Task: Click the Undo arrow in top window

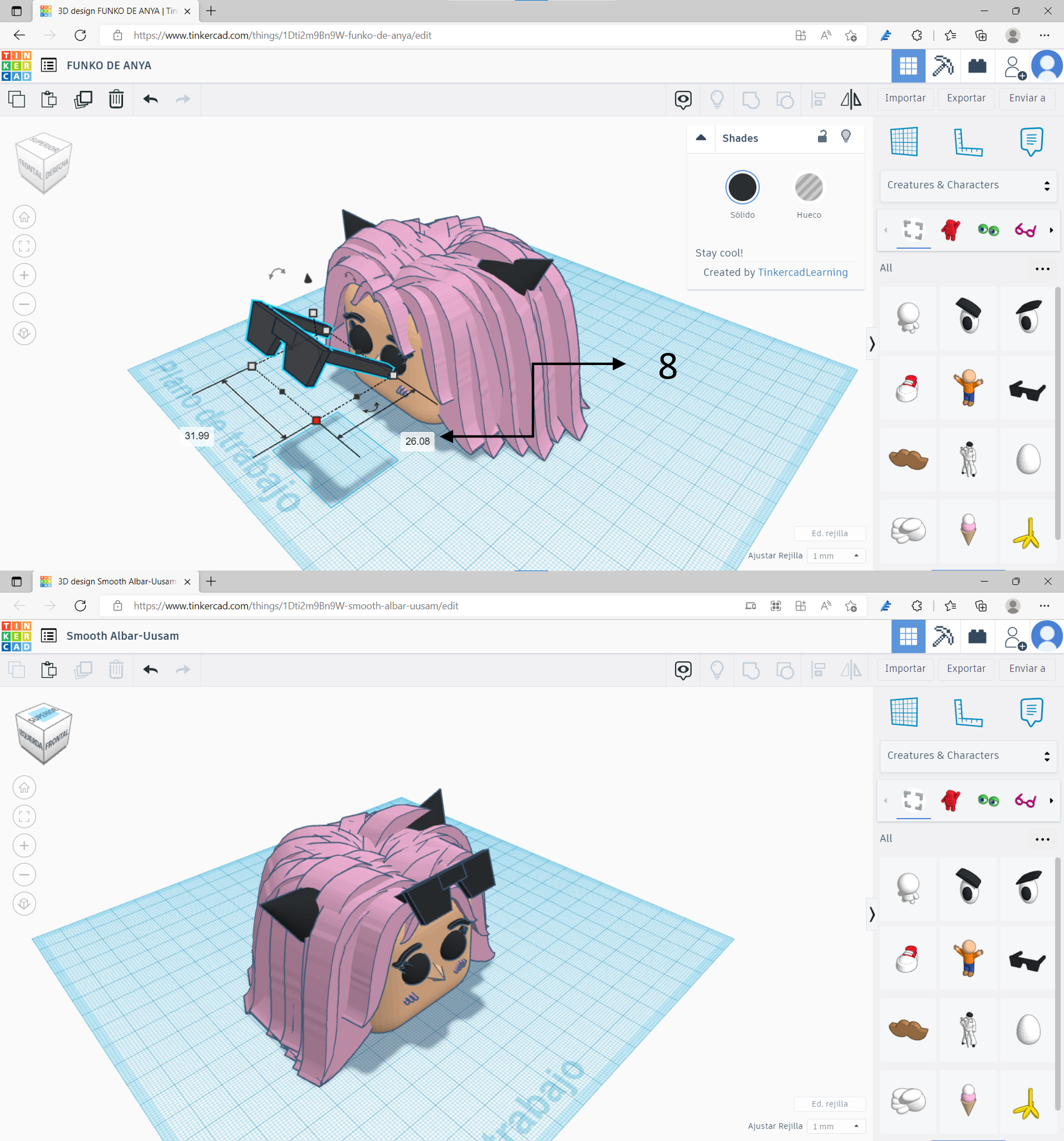Action: pyautogui.click(x=150, y=99)
